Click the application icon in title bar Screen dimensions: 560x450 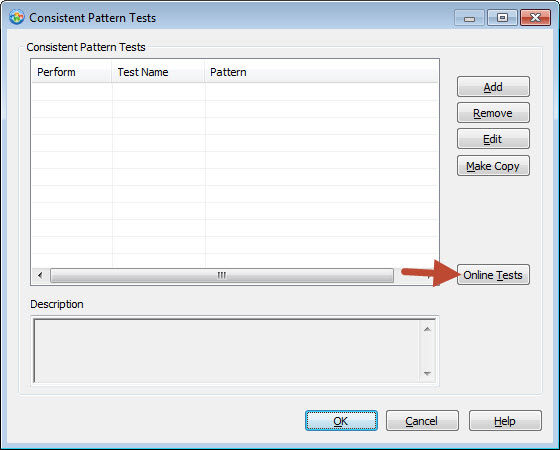(x=16, y=17)
